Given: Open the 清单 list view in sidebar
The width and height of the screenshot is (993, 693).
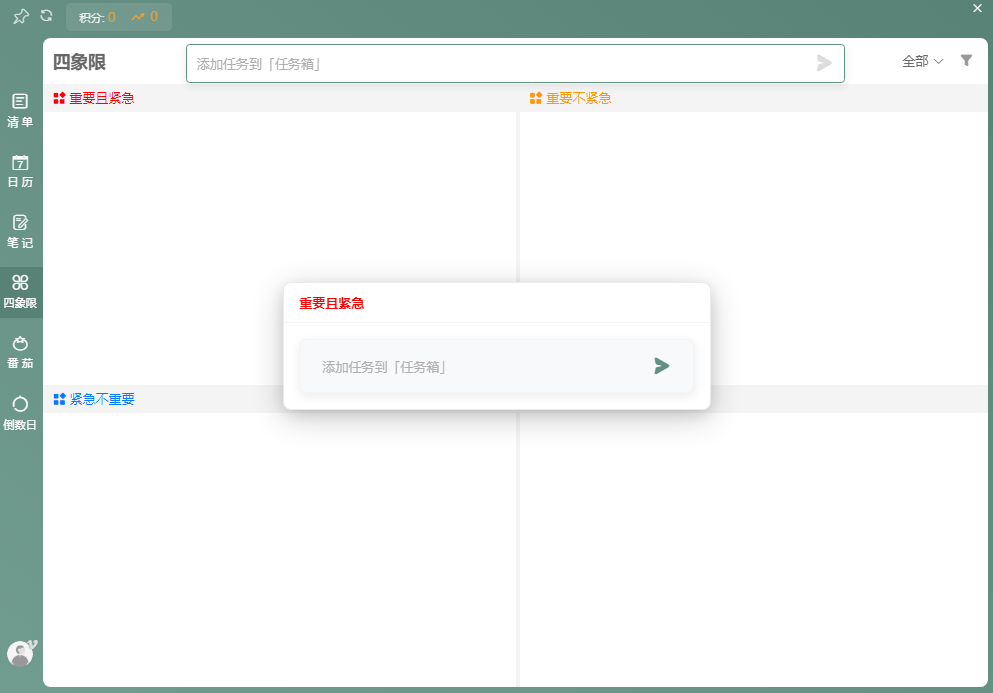Looking at the screenshot, I should [x=20, y=110].
